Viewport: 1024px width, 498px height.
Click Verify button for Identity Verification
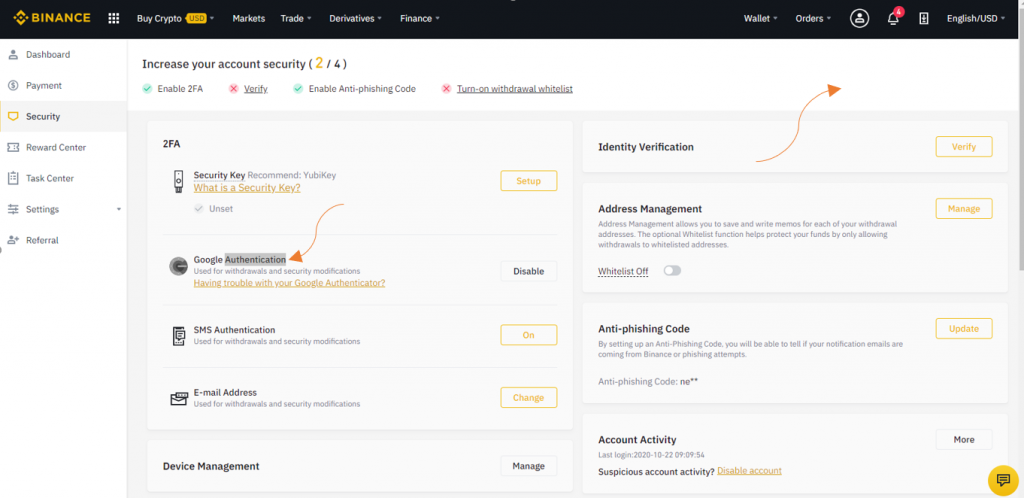pos(964,147)
